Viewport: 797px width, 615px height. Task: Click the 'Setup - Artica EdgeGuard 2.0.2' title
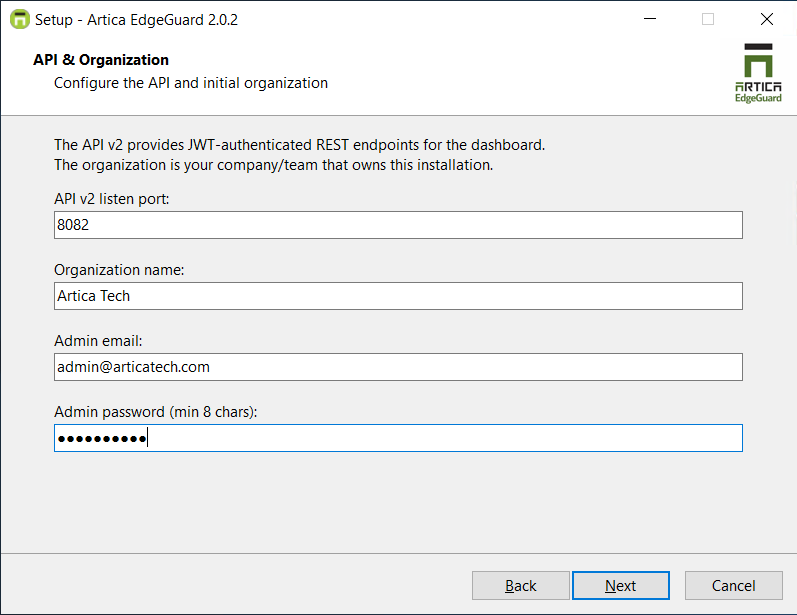(x=136, y=20)
